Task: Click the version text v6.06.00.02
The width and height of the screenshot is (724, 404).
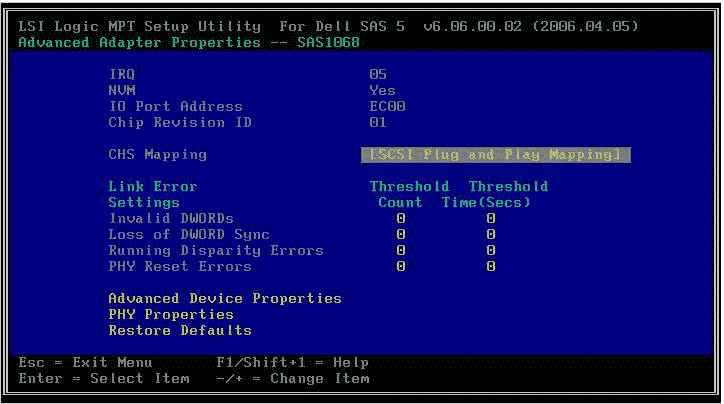Action: [x=472, y=26]
